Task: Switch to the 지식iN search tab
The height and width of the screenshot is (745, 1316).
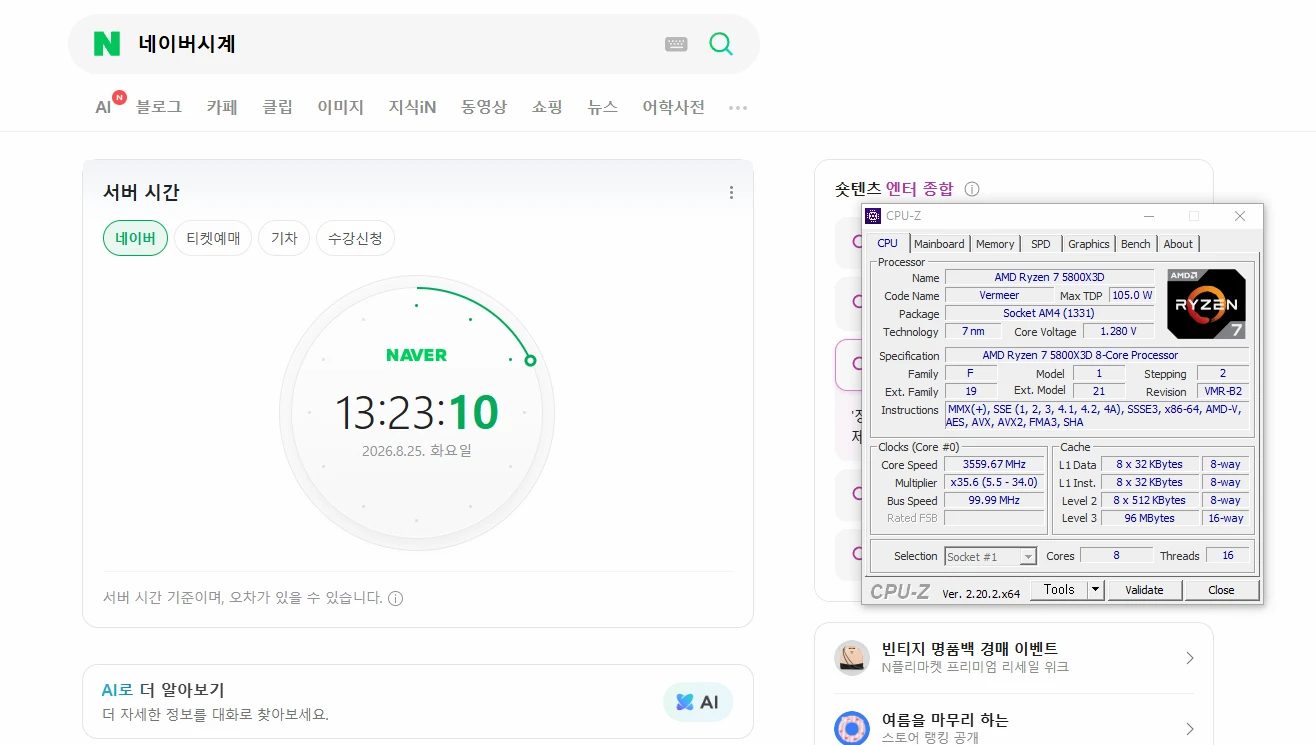Action: click(413, 107)
